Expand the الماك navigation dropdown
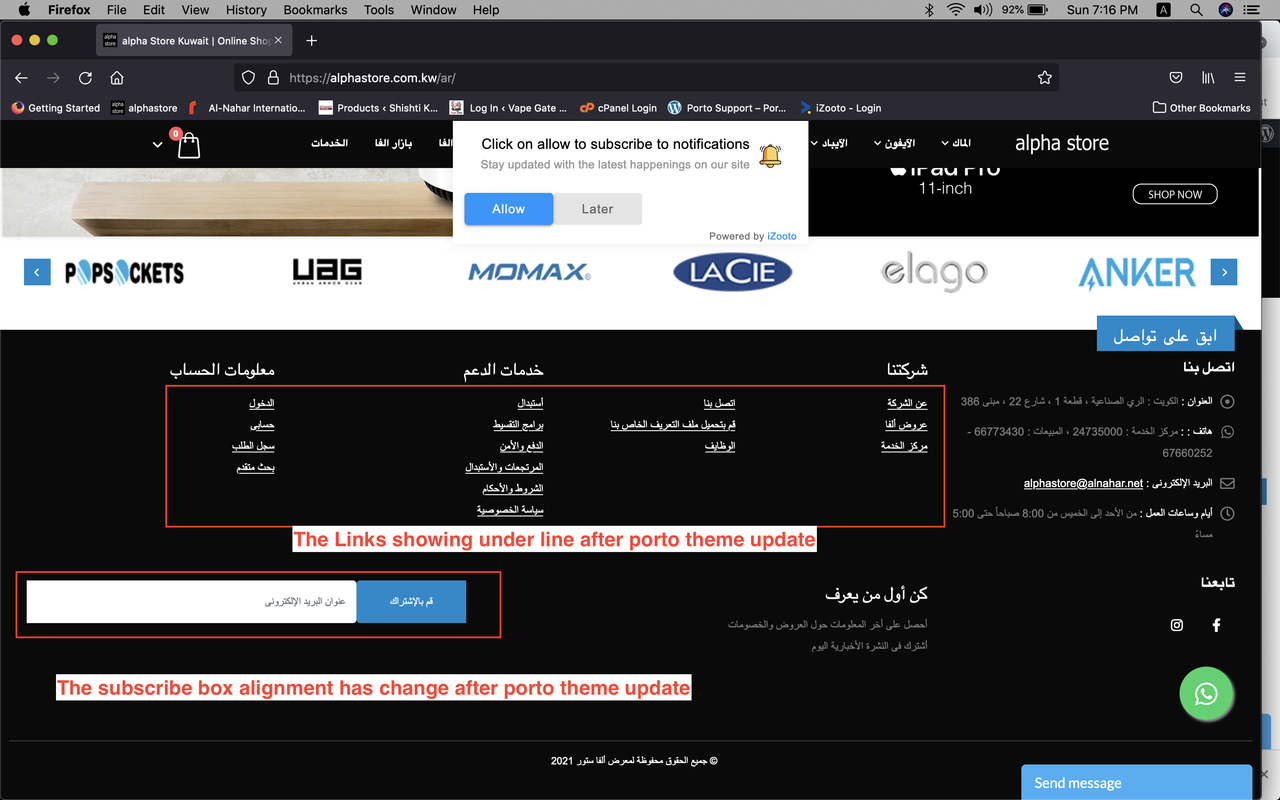The image size is (1280, 800). [956, 143]
